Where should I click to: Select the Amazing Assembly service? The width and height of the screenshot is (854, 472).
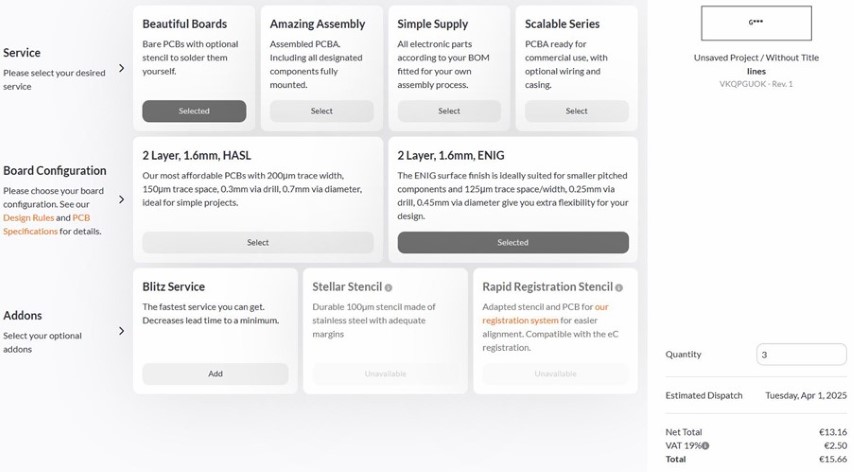pyautogui.click(x=321, y=111)
